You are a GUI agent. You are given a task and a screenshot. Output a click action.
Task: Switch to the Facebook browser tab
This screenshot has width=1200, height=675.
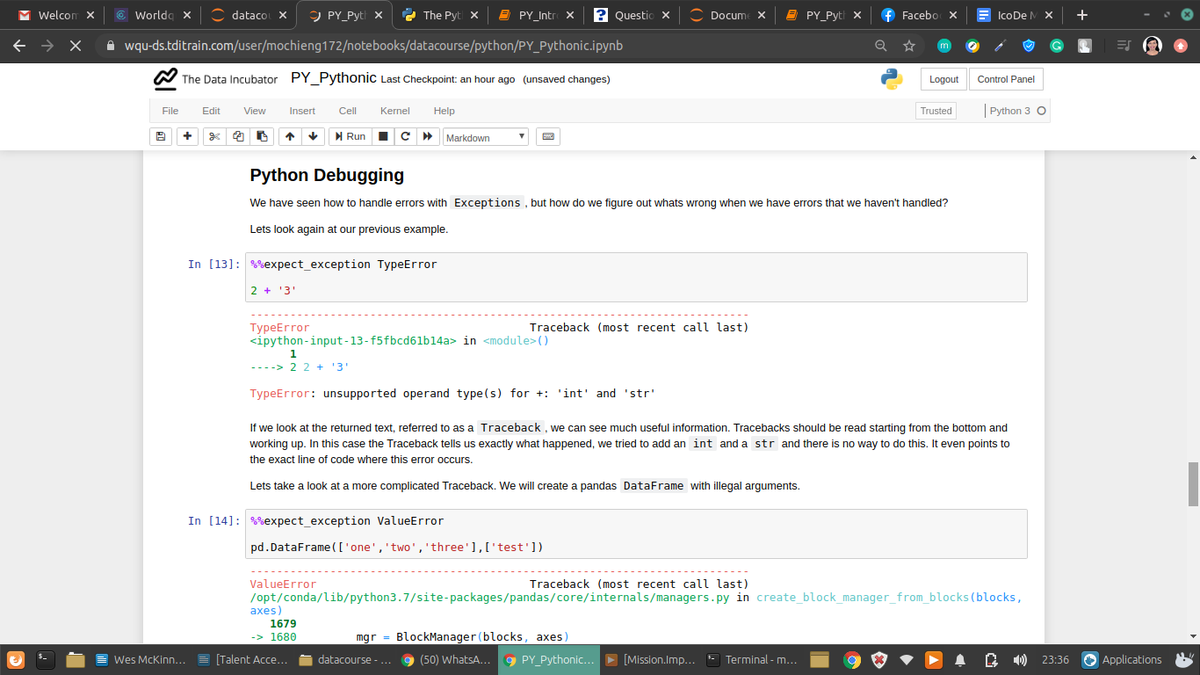[918, 16]
